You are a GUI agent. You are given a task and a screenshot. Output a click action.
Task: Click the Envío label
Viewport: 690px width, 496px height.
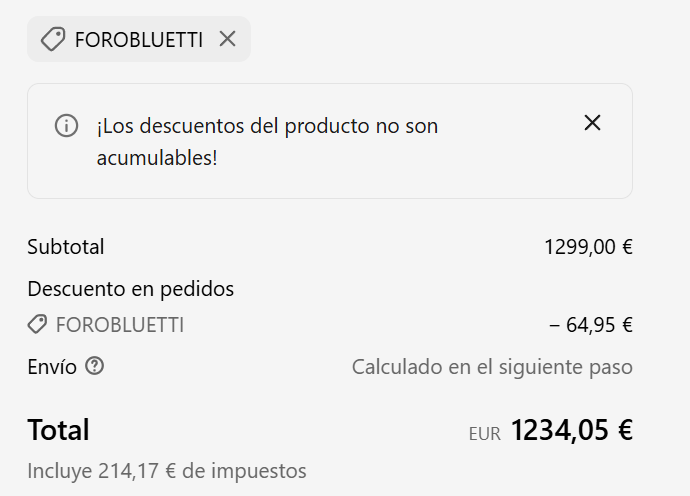52,367
